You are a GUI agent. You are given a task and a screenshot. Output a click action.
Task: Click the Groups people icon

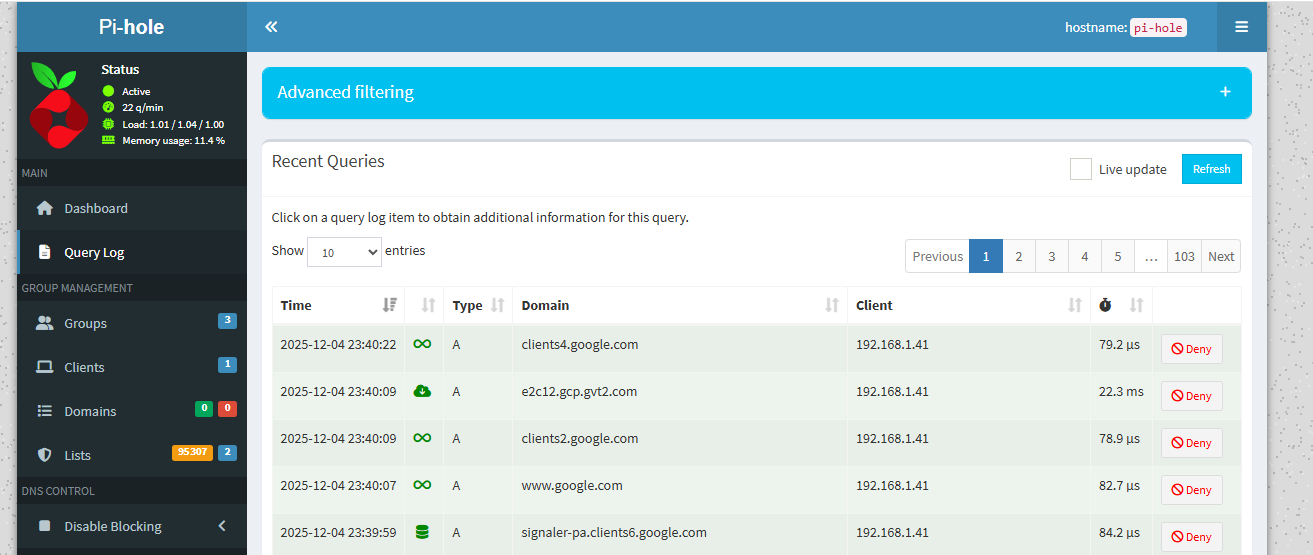(x=44, y=323)
